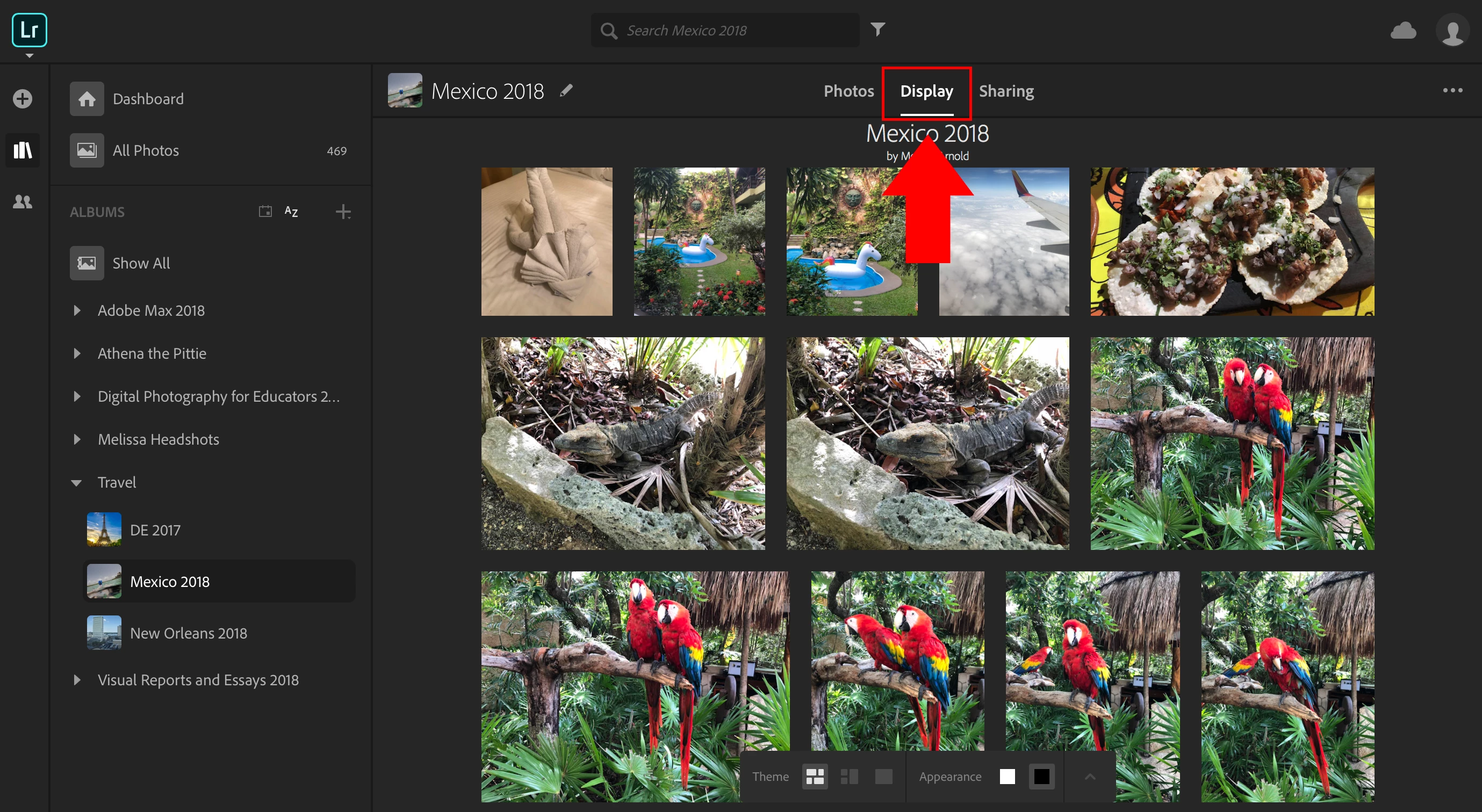1482x812 pixels.
Task: Choose the white appearance swatch
Action: click(x=1008, y=777)
